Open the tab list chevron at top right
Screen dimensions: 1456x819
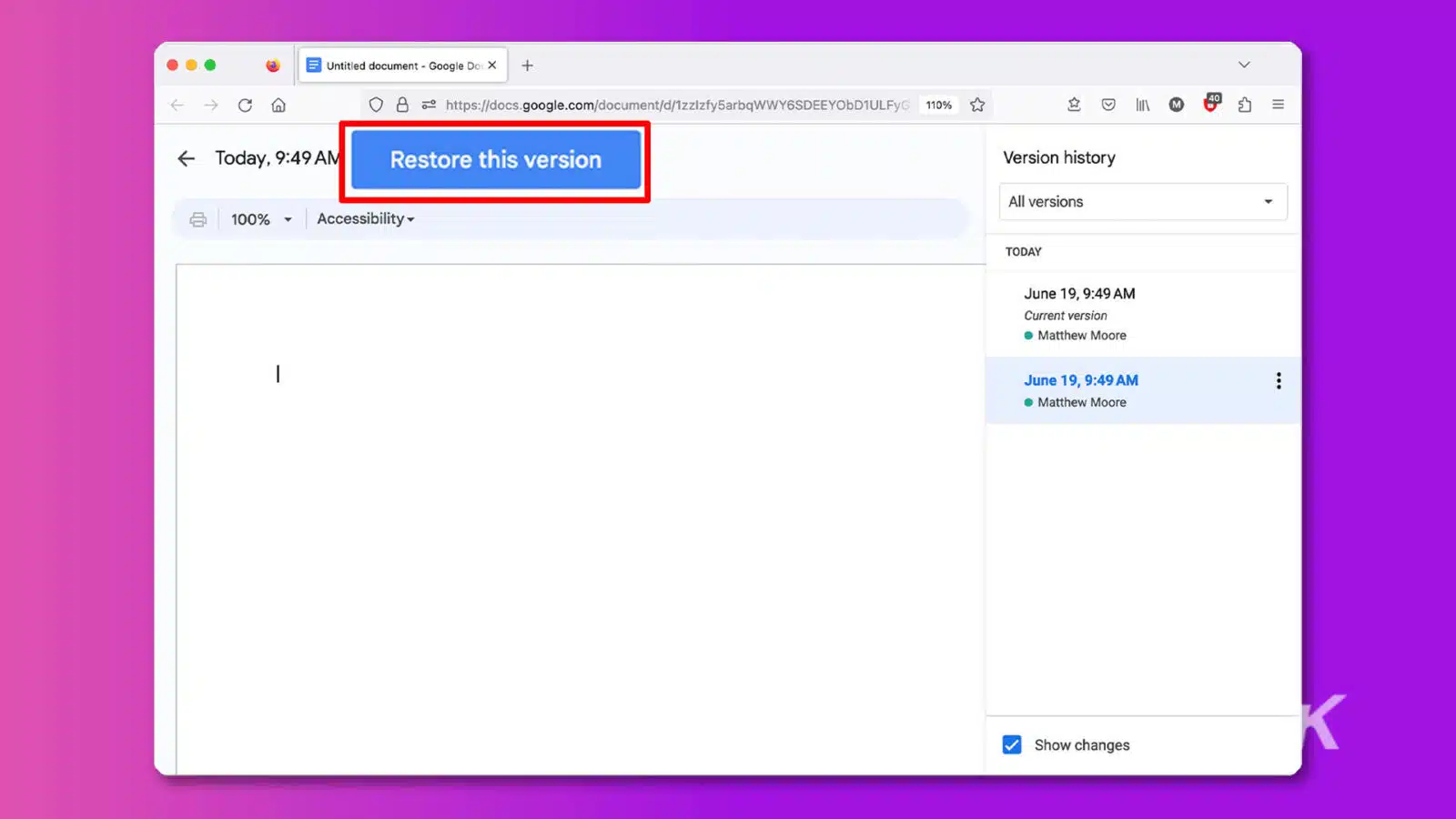(1244, 65)
